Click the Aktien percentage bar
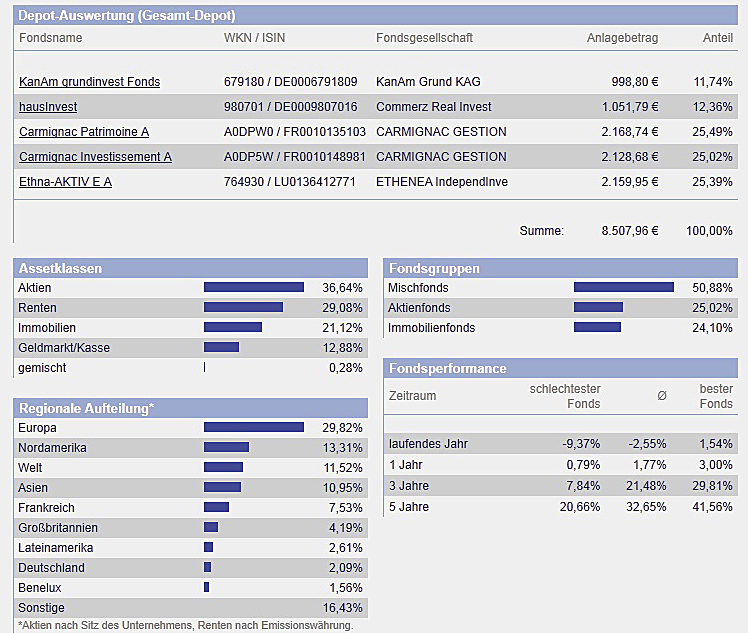748x633 pixels. point(253,288)
